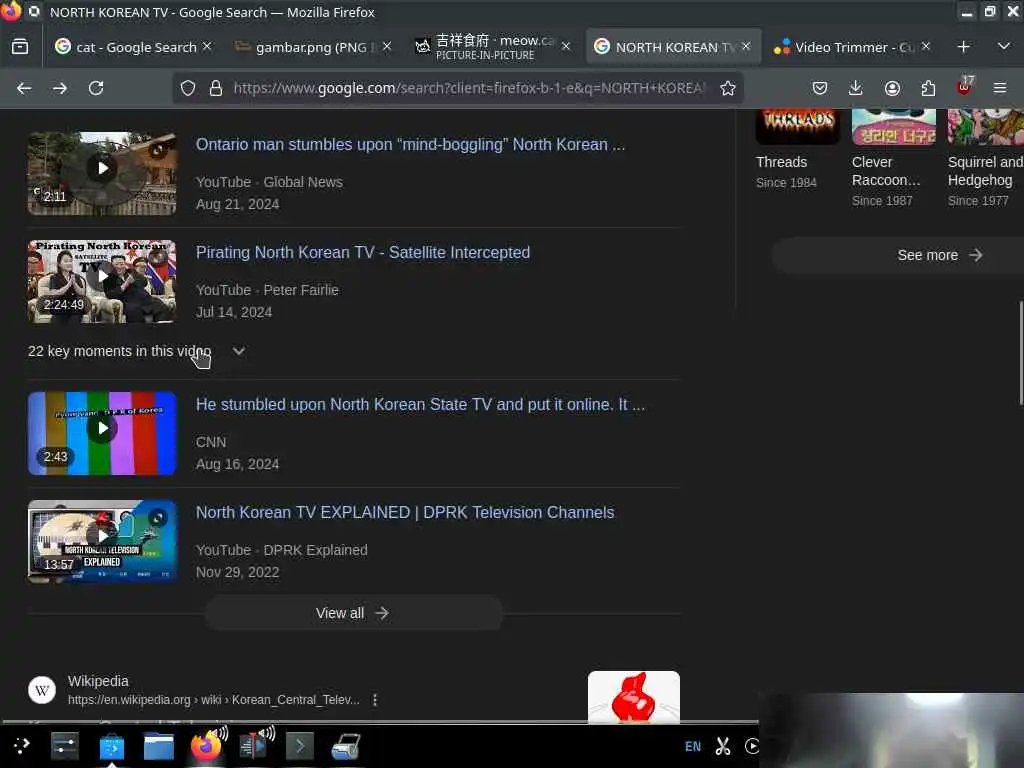
Task: Click the red logo thumbnail beside Wikipedia result
Action: pos(633,697)
